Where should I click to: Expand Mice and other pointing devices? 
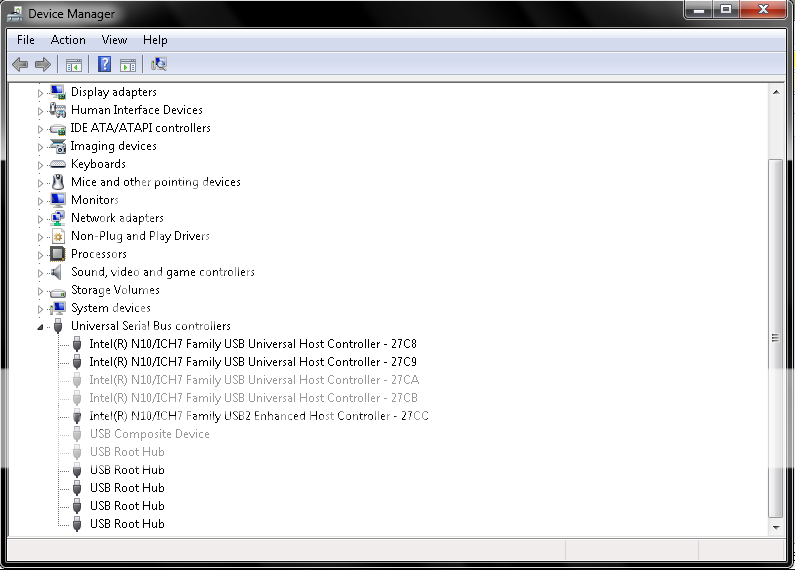tap(41, 182)
